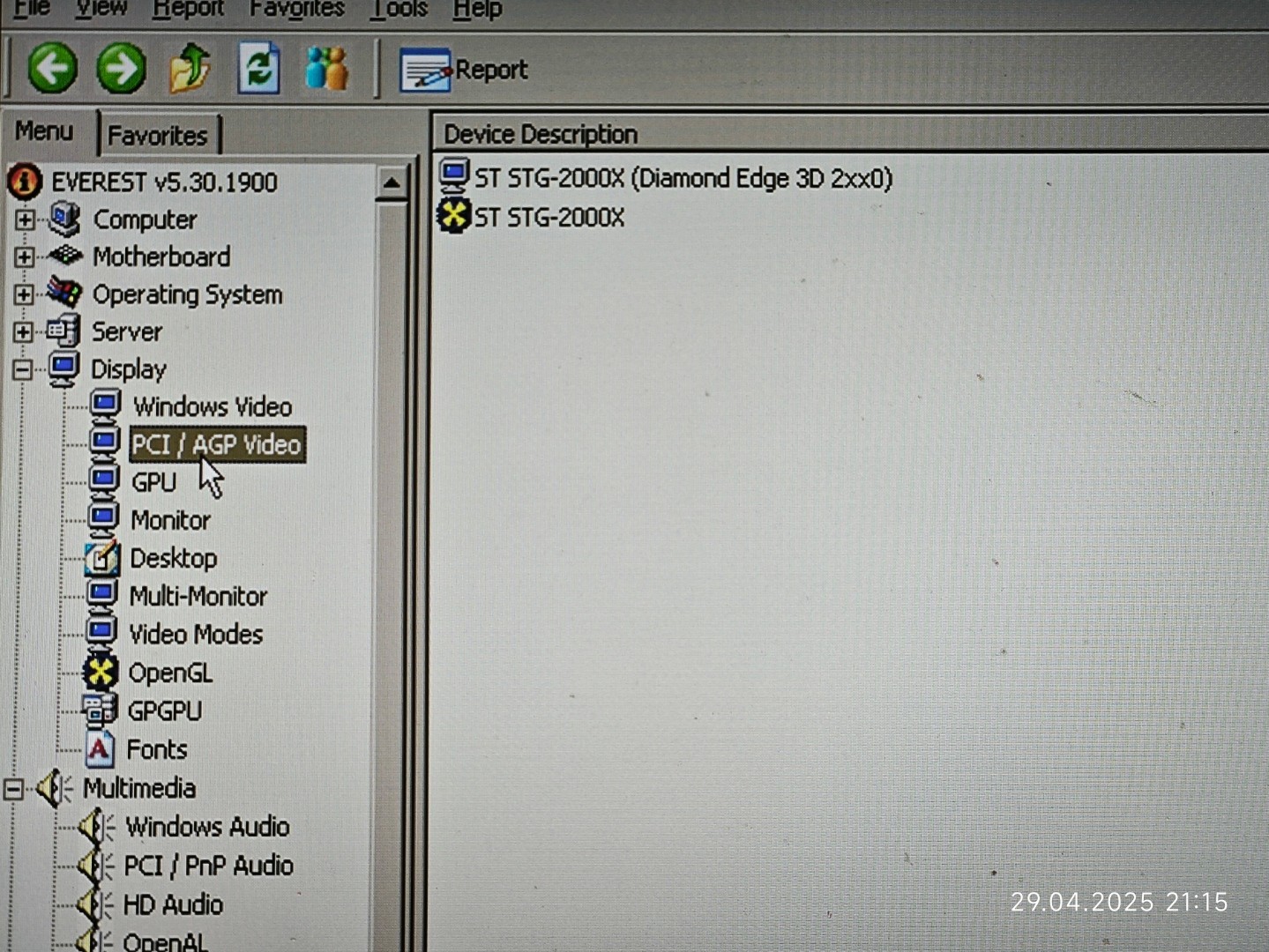
Task: Click the Report toolbar button
Action: pyautogui.click(x=464, y=71)
